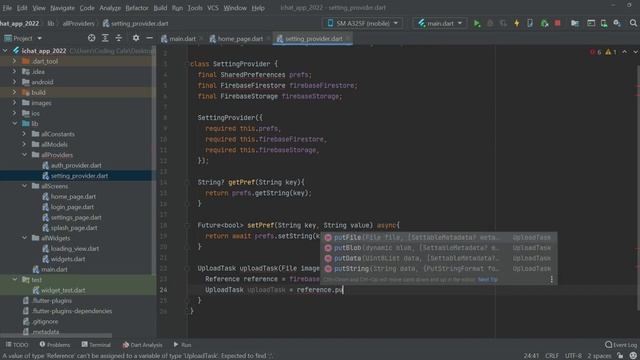Trigger Flutter hot reload lightning icon

(x=517, y=24)
